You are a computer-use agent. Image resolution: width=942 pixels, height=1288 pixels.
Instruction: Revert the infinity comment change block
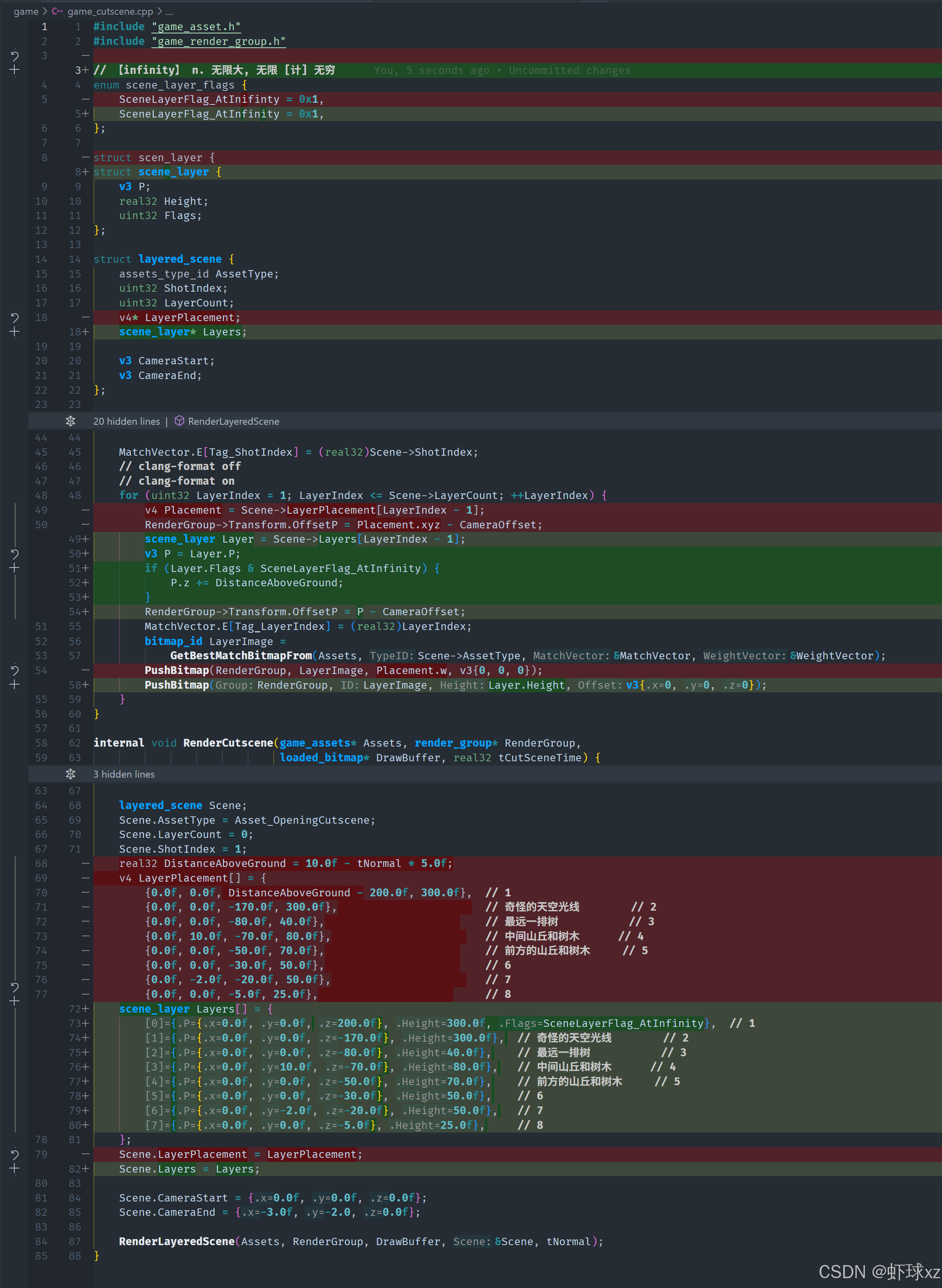(x=15, y=56)
